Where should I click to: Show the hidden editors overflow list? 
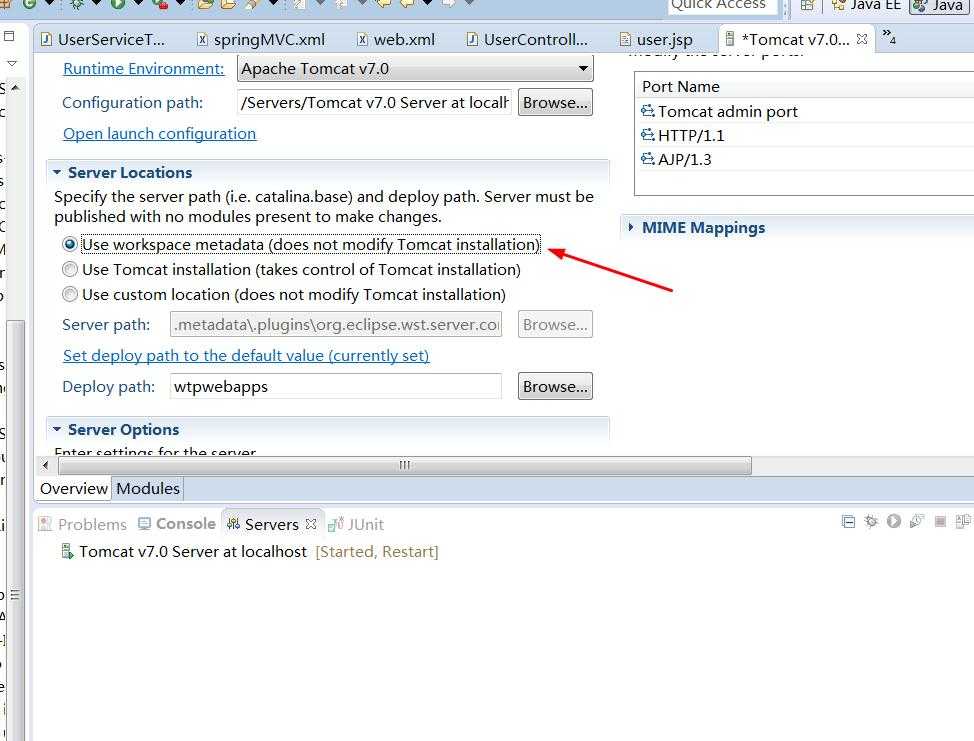[x=889, y=37]
